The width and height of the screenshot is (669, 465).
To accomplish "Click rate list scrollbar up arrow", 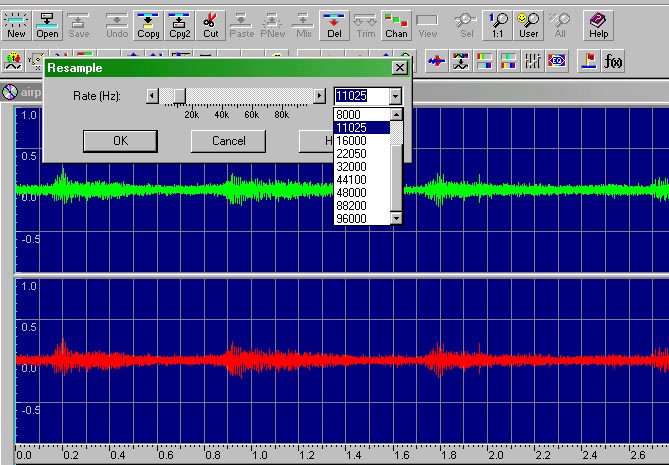I will click(396, 114).
